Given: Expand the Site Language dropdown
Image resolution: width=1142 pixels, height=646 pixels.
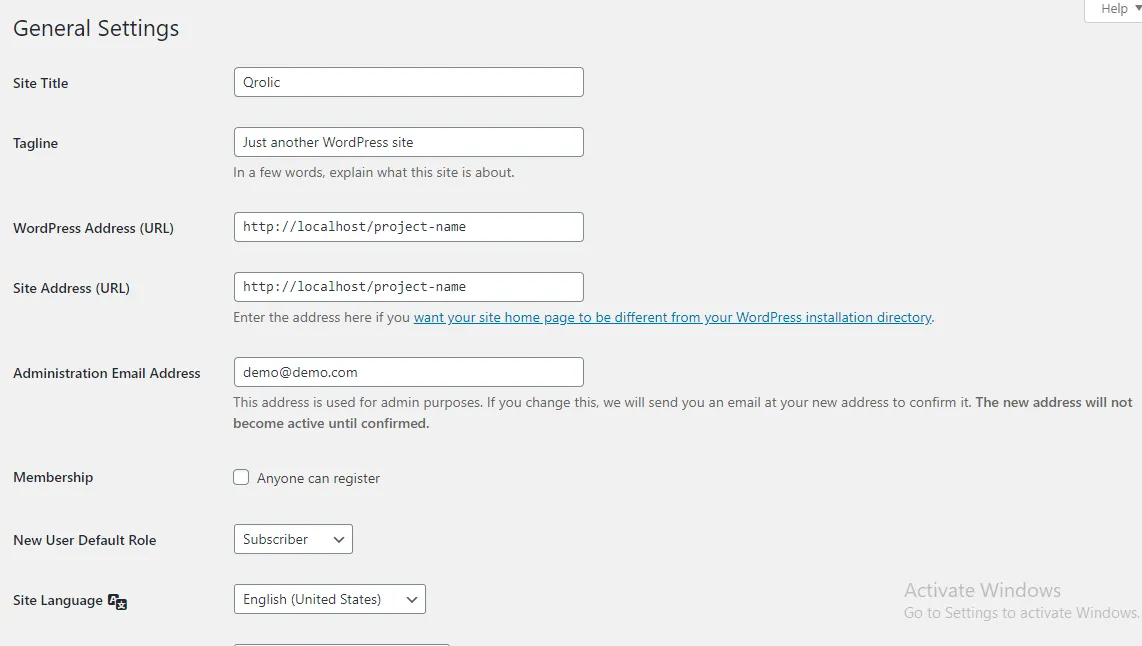Looking at the screenshot, I should [x=329, y=599].
